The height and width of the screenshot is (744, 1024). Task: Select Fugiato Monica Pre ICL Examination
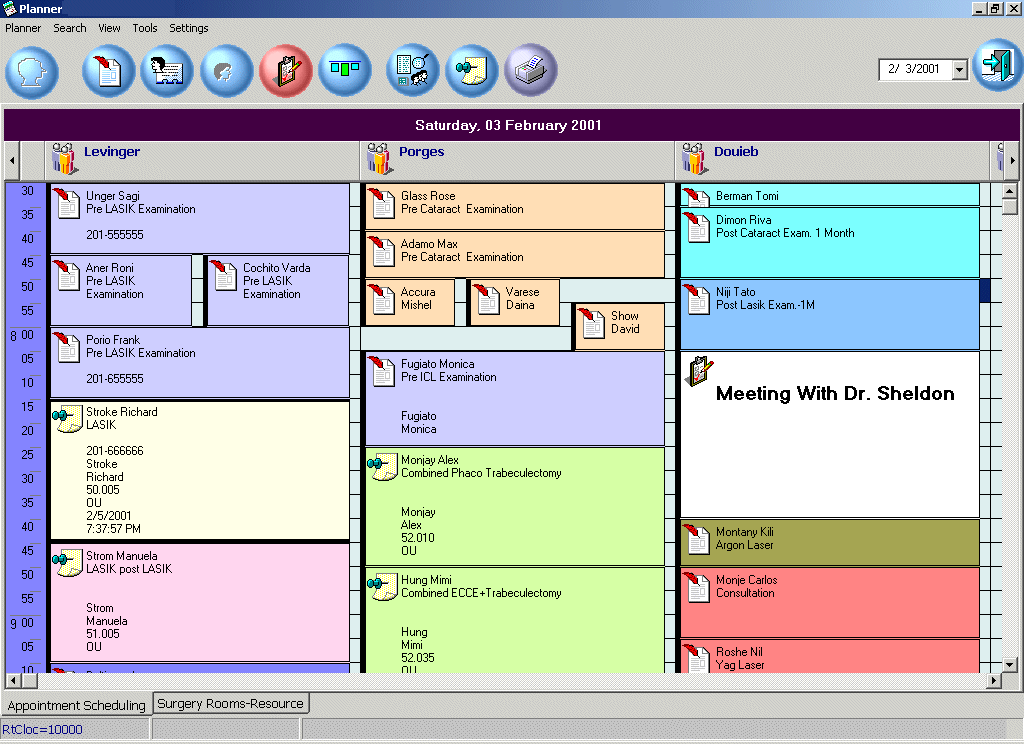click(x=515, y=398)
